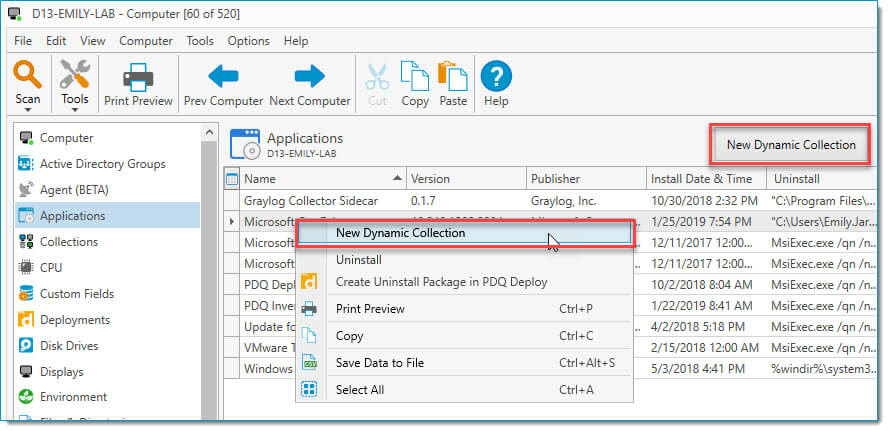Screen dimensions: 888x431
Task: Open Custom Fields in the sidebar
Action: click(x=76, y=294)
